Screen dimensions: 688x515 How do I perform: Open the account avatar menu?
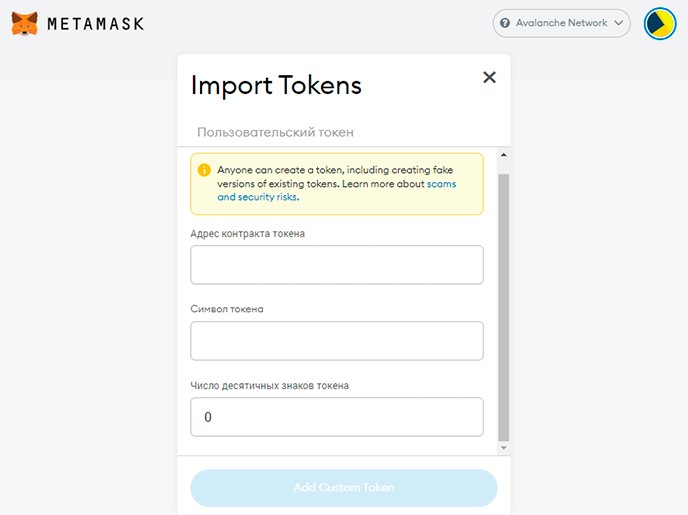[x=660, y=23]
